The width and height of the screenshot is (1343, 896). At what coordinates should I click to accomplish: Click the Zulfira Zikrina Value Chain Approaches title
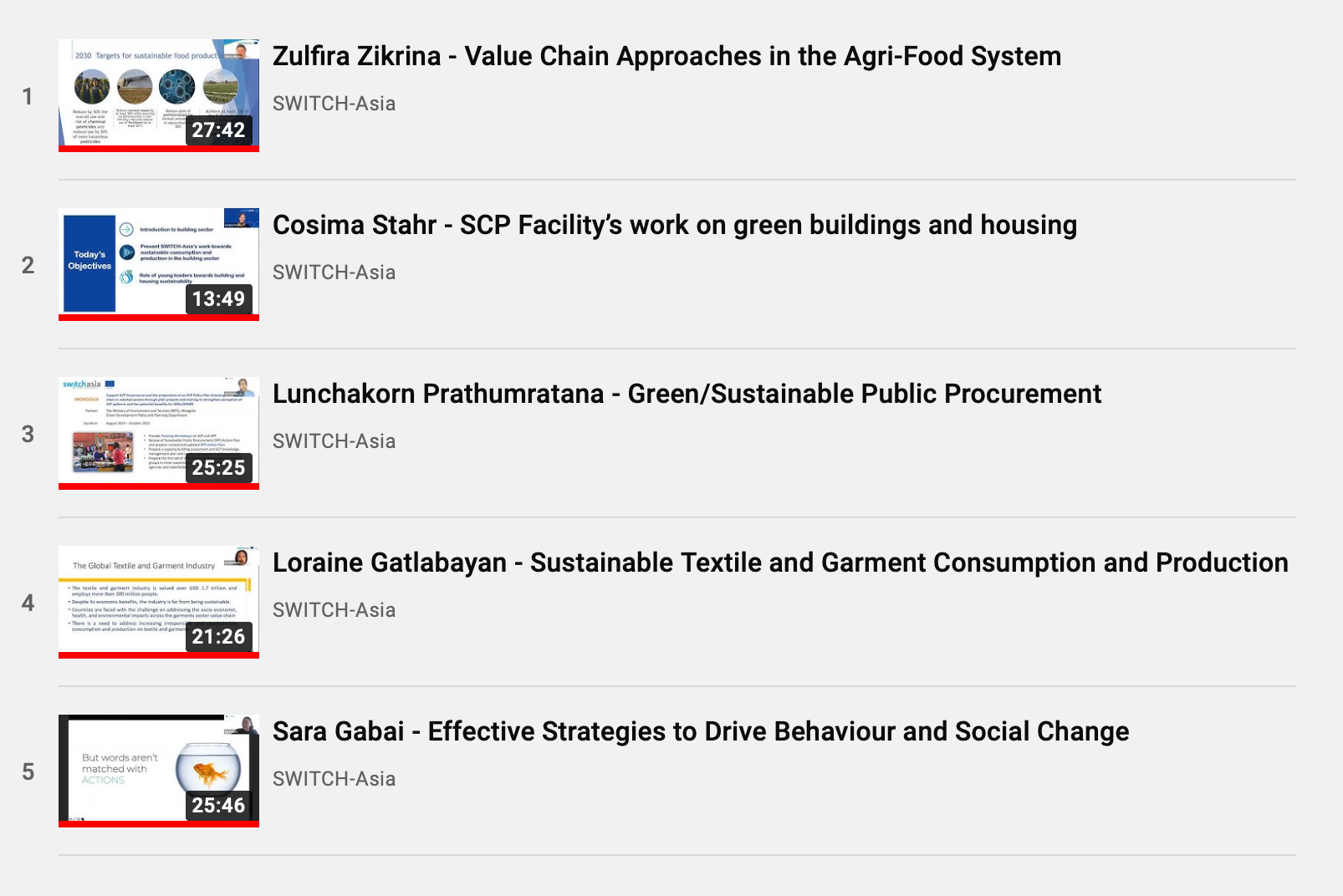point(666,56)
